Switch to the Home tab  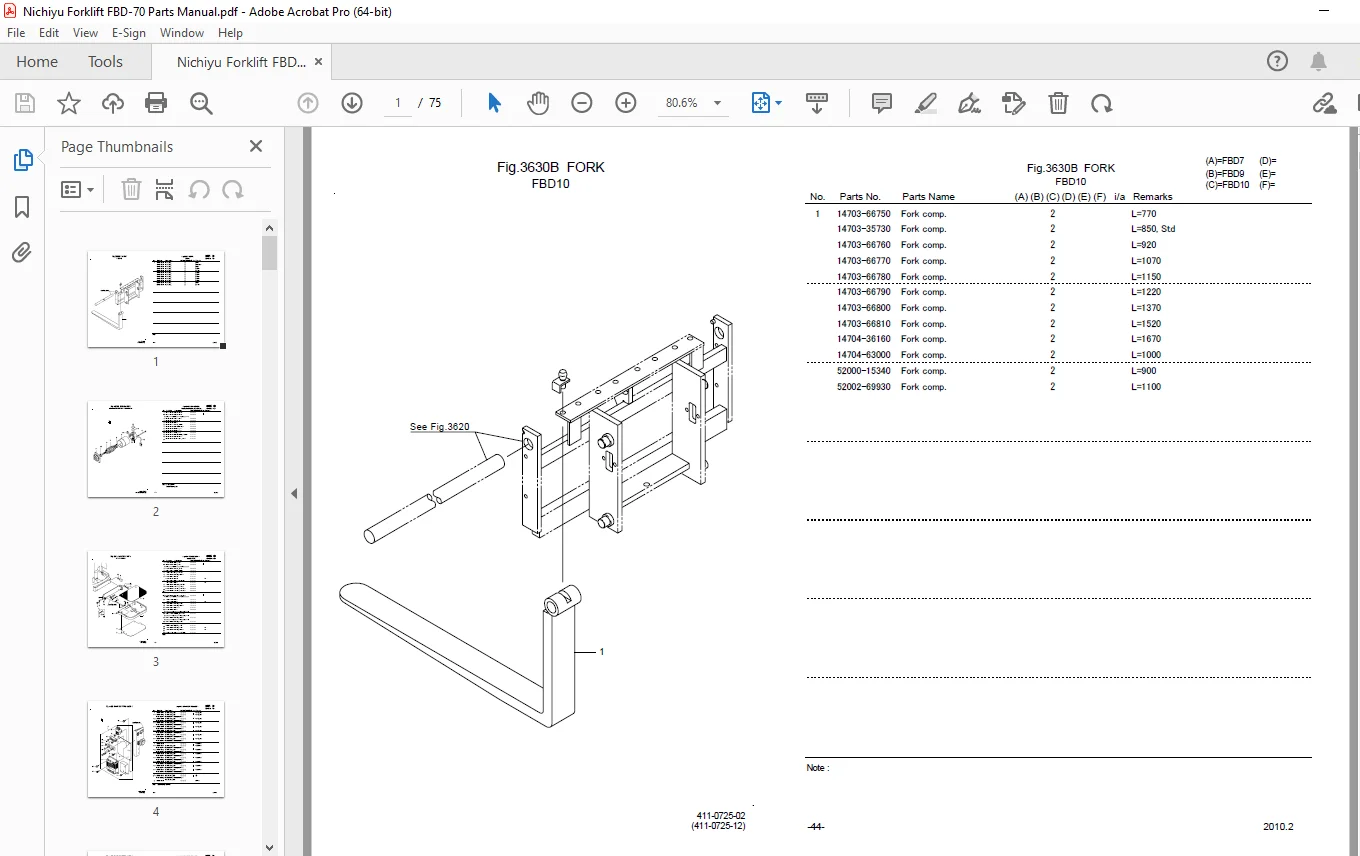tap(37, 62)
